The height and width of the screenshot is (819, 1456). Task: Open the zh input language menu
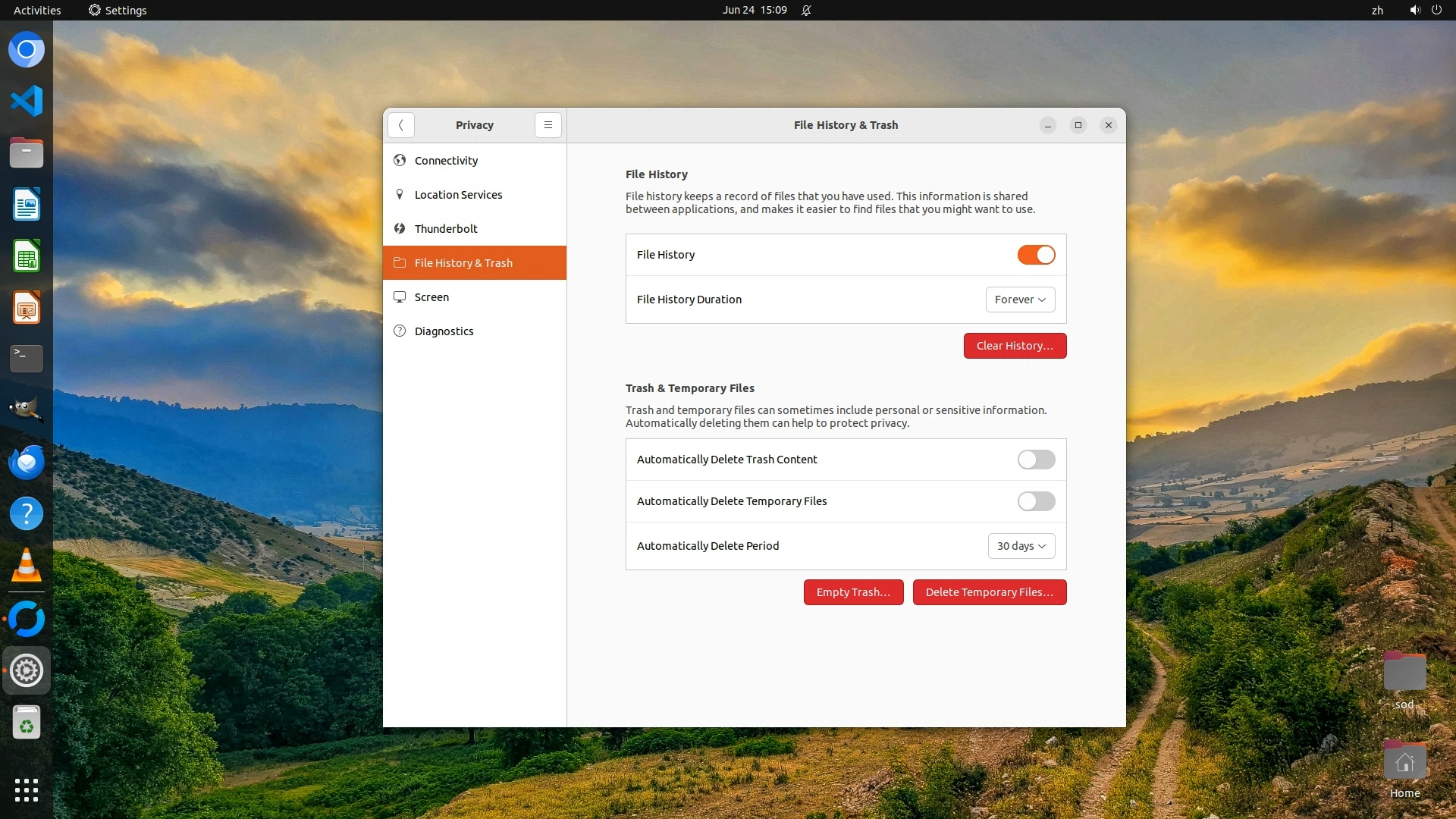point(1377,11)
